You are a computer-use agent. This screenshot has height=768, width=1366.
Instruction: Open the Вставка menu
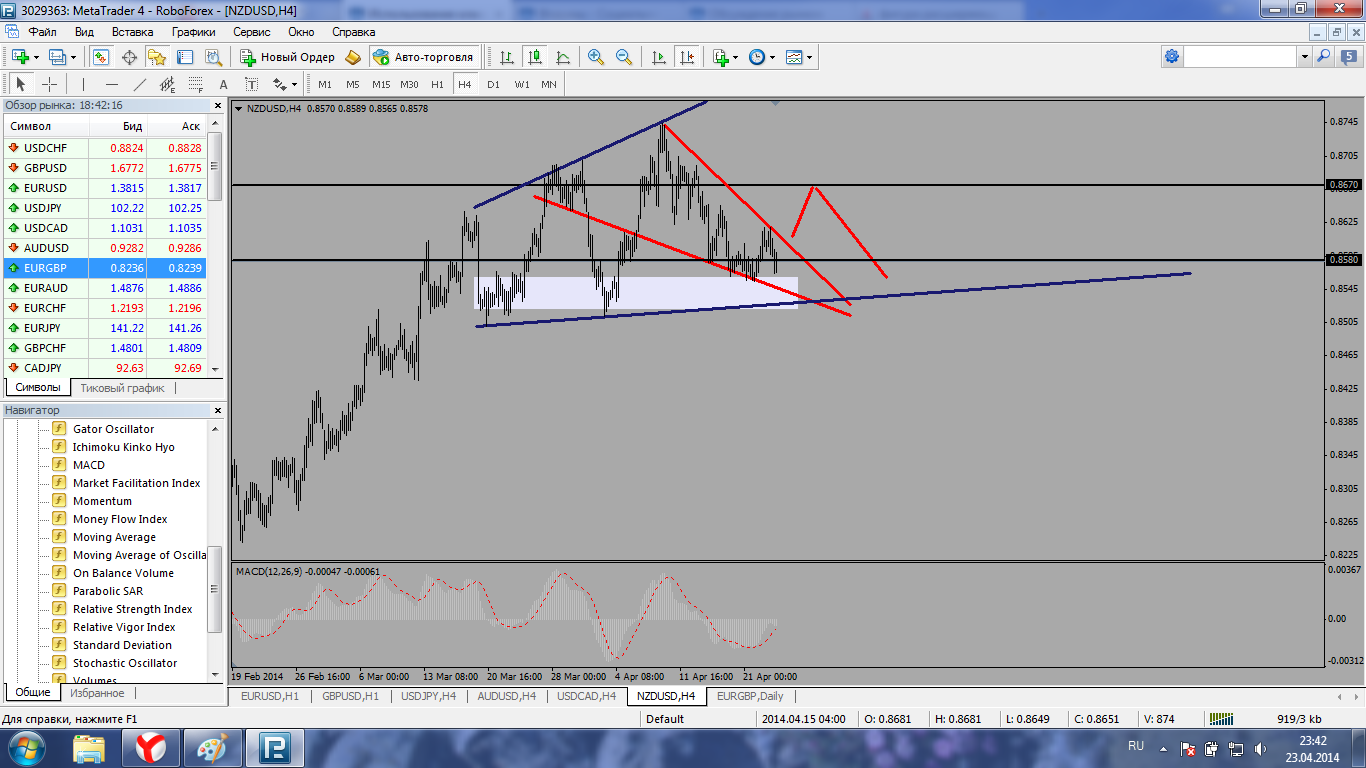click(132, 32)
